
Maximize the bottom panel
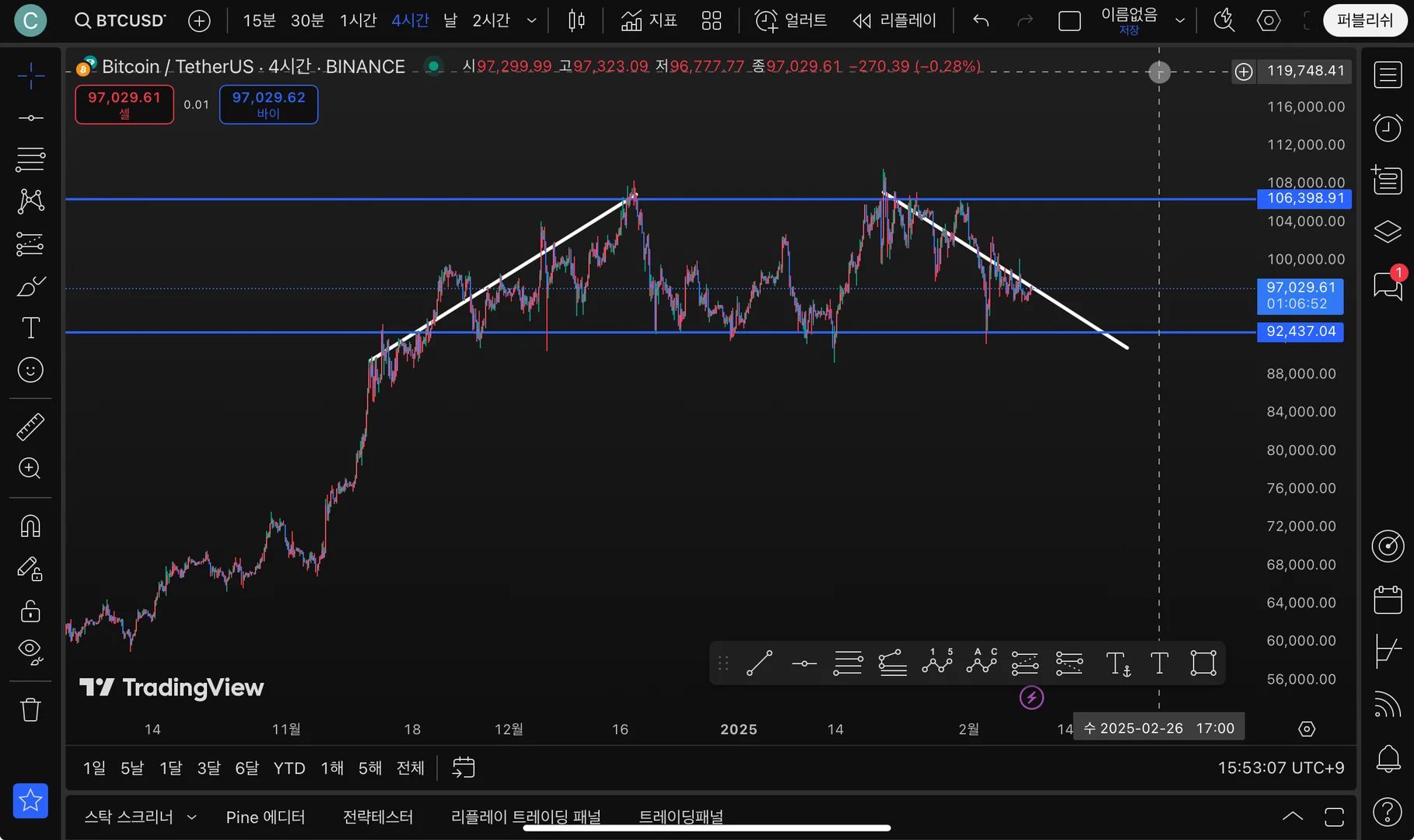click(1334, 816)
